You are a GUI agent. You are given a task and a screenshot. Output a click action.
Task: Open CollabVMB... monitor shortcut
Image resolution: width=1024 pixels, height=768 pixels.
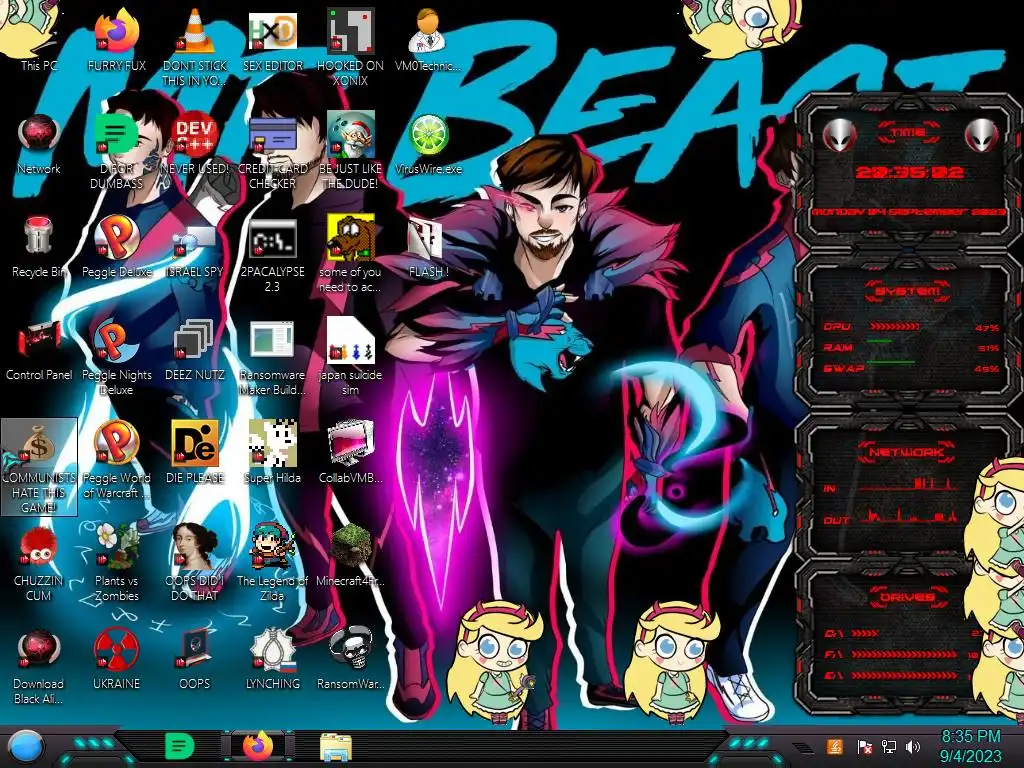point(351,444)
